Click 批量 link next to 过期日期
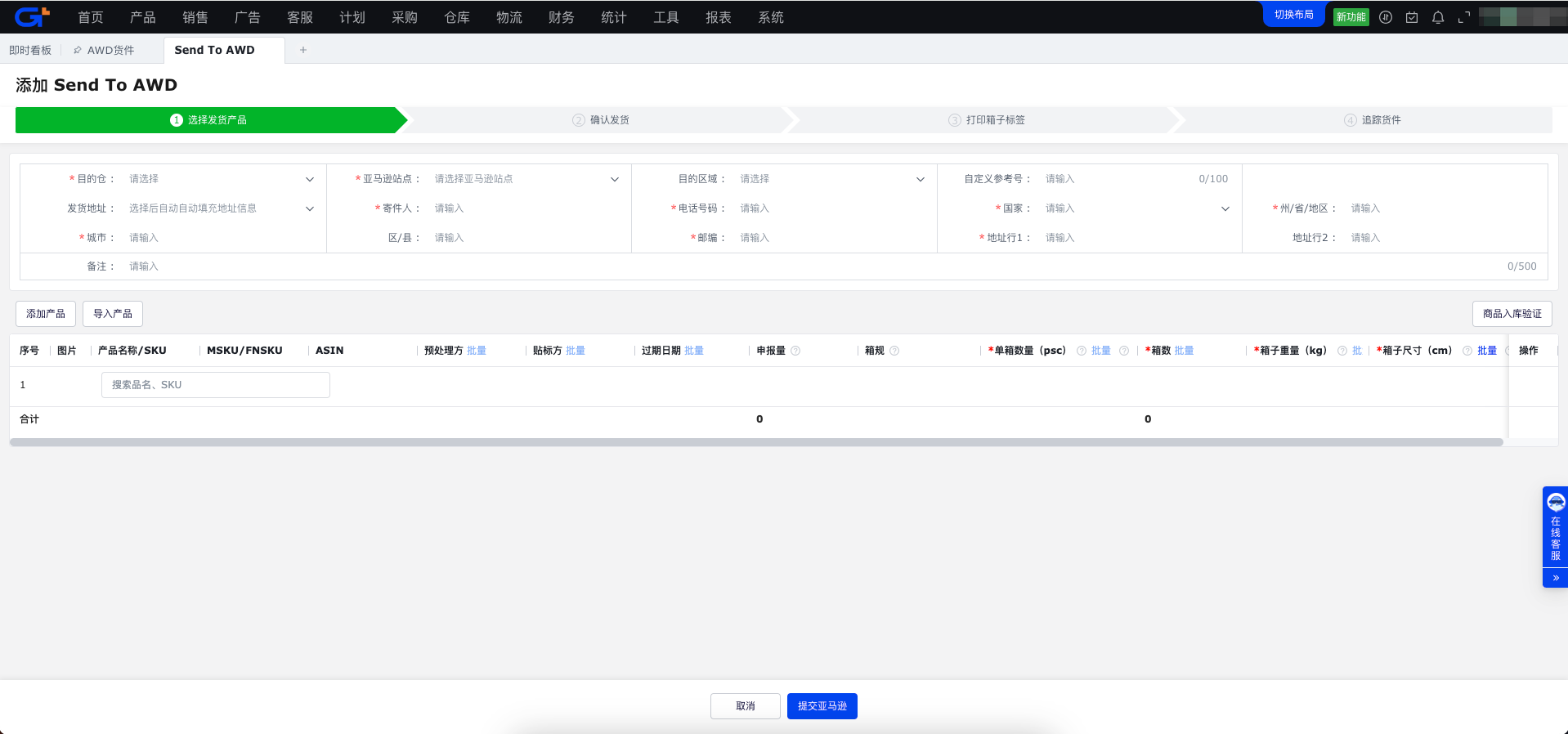 [694, 351]
